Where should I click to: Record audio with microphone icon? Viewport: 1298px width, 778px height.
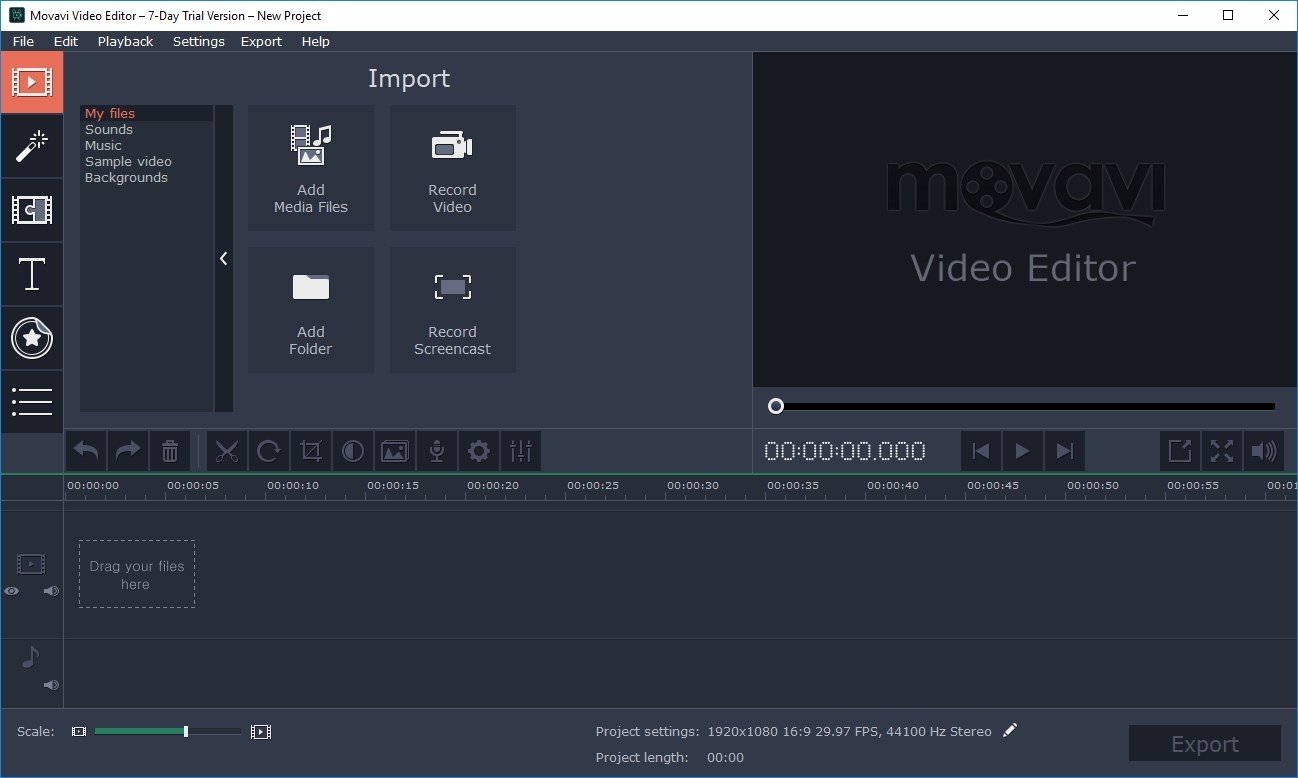pyautogui.click(x=437, y=452)
